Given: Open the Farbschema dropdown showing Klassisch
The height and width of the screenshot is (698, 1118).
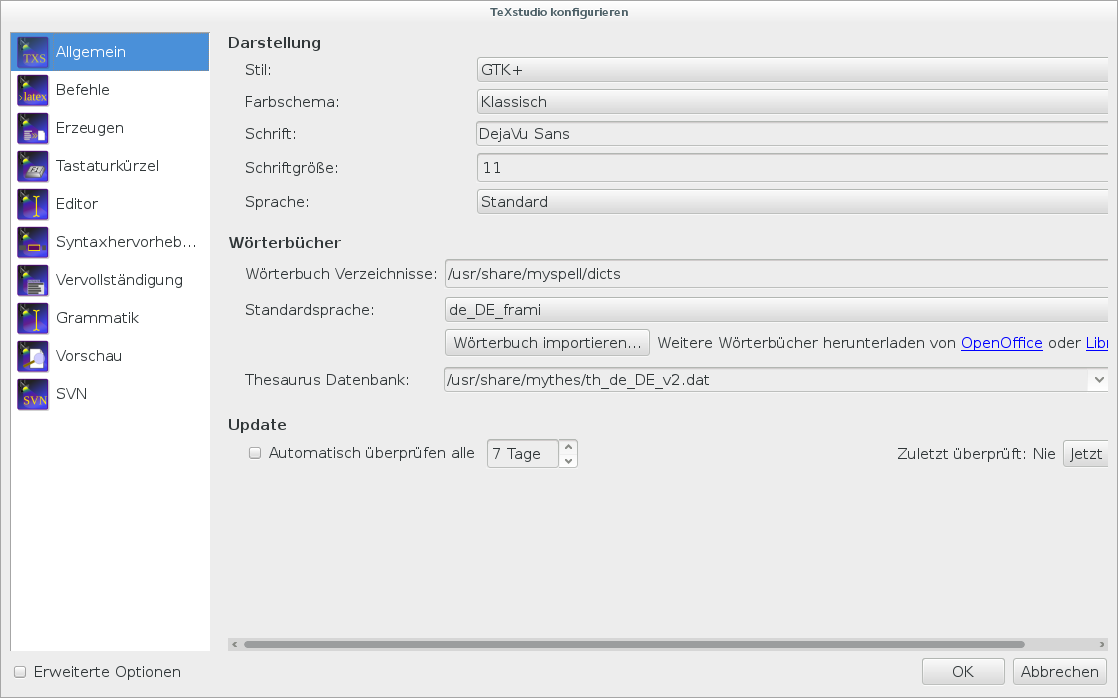Looking at the screenshot, I should click(x=792, y=102).
